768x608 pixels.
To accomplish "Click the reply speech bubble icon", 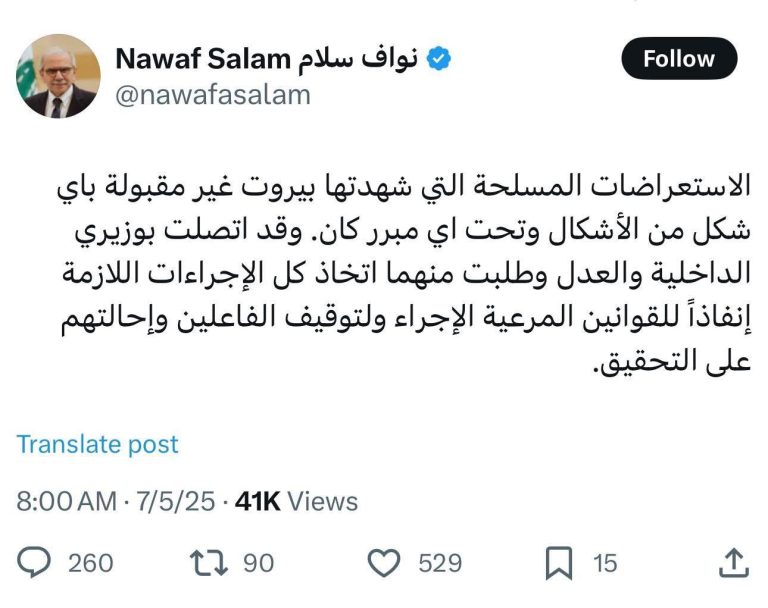I will click(34, 562).
